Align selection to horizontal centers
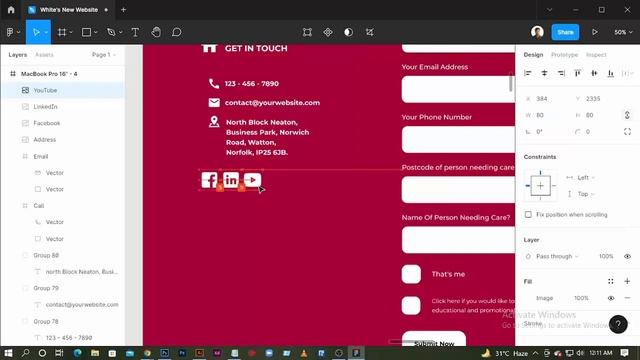The image size is (640, 360). coord(544,73)
